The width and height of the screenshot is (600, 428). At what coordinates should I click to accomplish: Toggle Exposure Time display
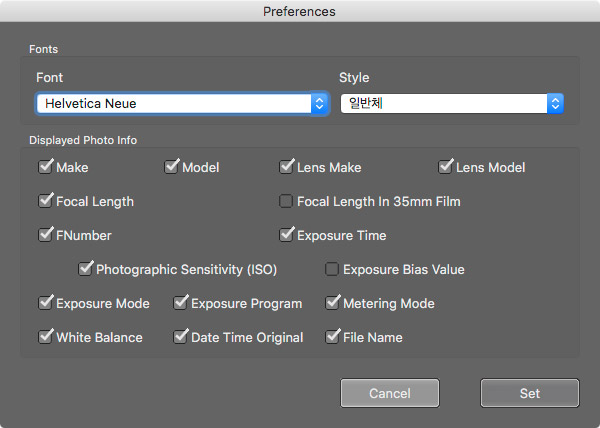287,235
